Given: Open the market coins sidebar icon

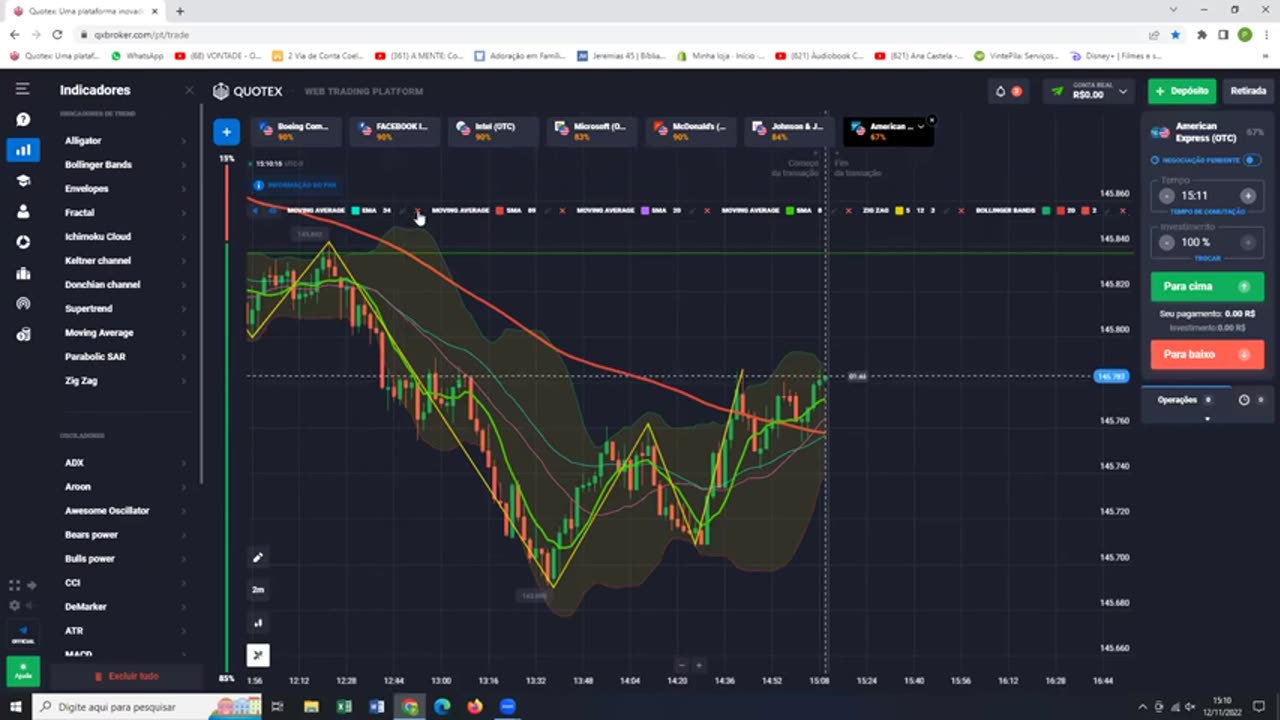Looking at the screenshot, I should [x=23, y=335].
